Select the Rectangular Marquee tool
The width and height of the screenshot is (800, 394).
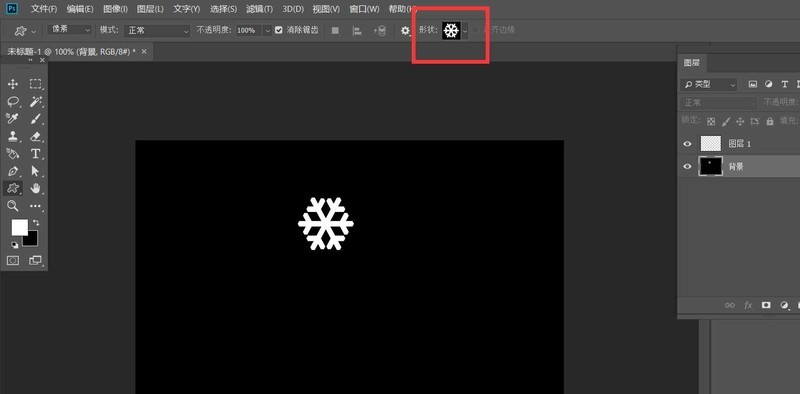click(35, 84)
